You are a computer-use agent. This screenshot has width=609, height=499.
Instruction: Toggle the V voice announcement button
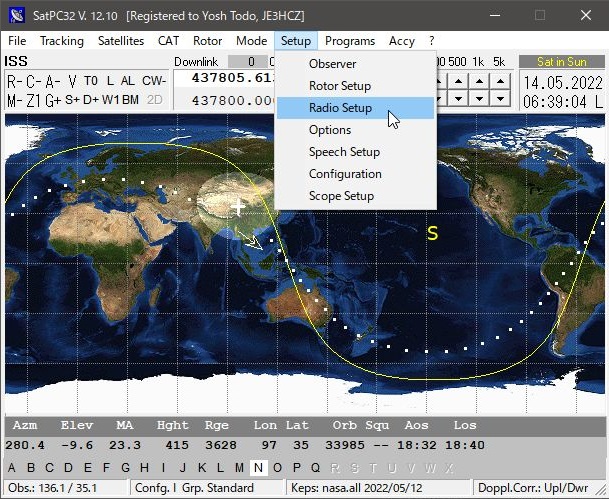pos(71,80)
